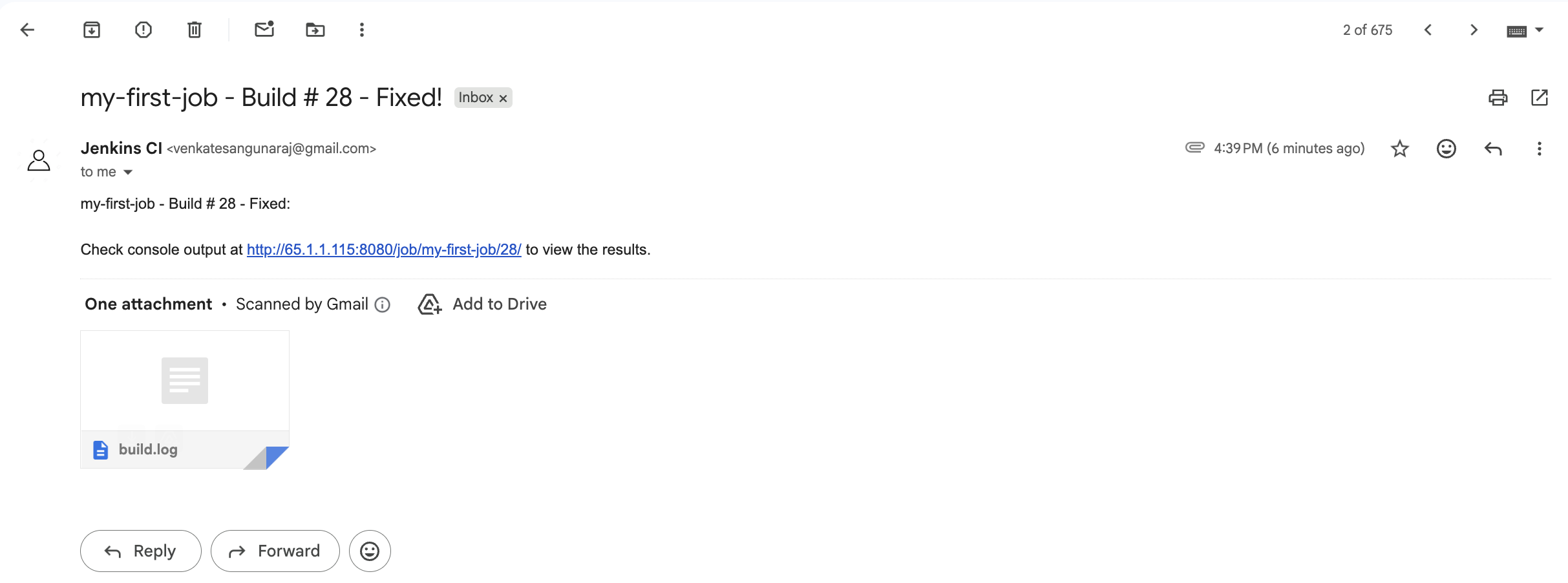Viewport: 1568px width, 583px height.
Task: View Scanned by Gmail info icon
Action: tap(383, 304)
